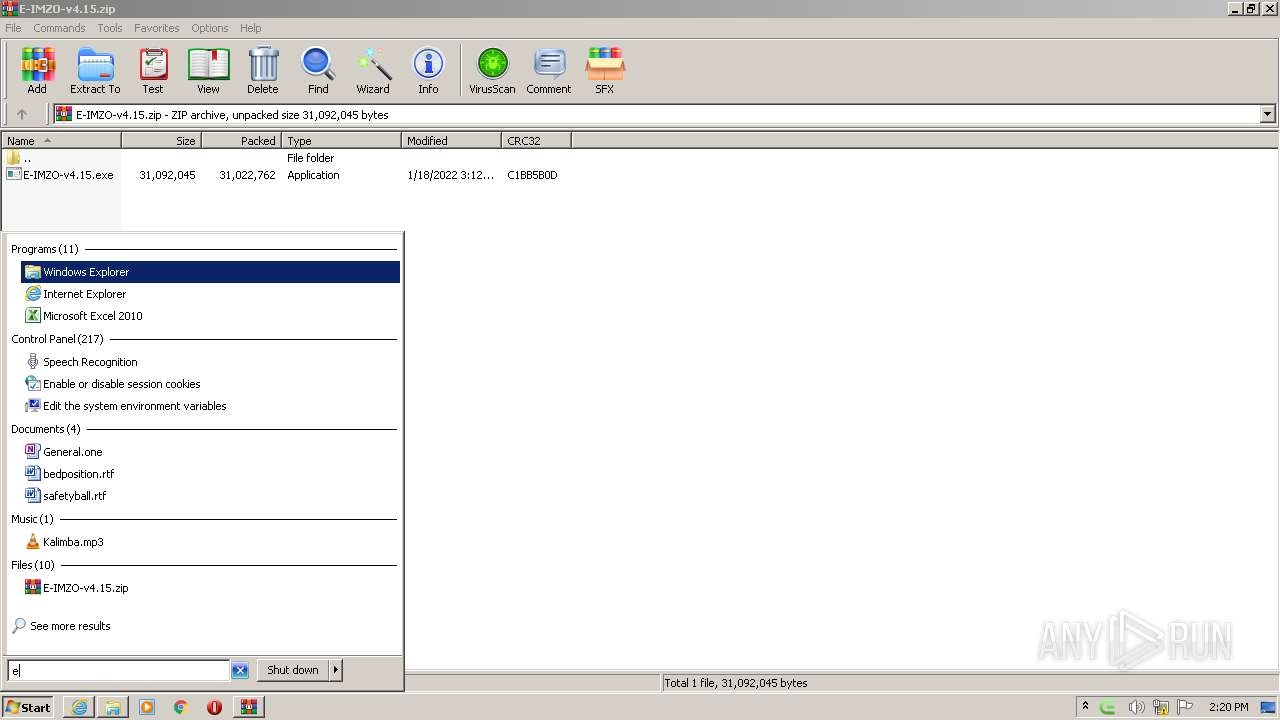Open bedposition.rtf document
The image size is (1280, 720).
[210, 474]
